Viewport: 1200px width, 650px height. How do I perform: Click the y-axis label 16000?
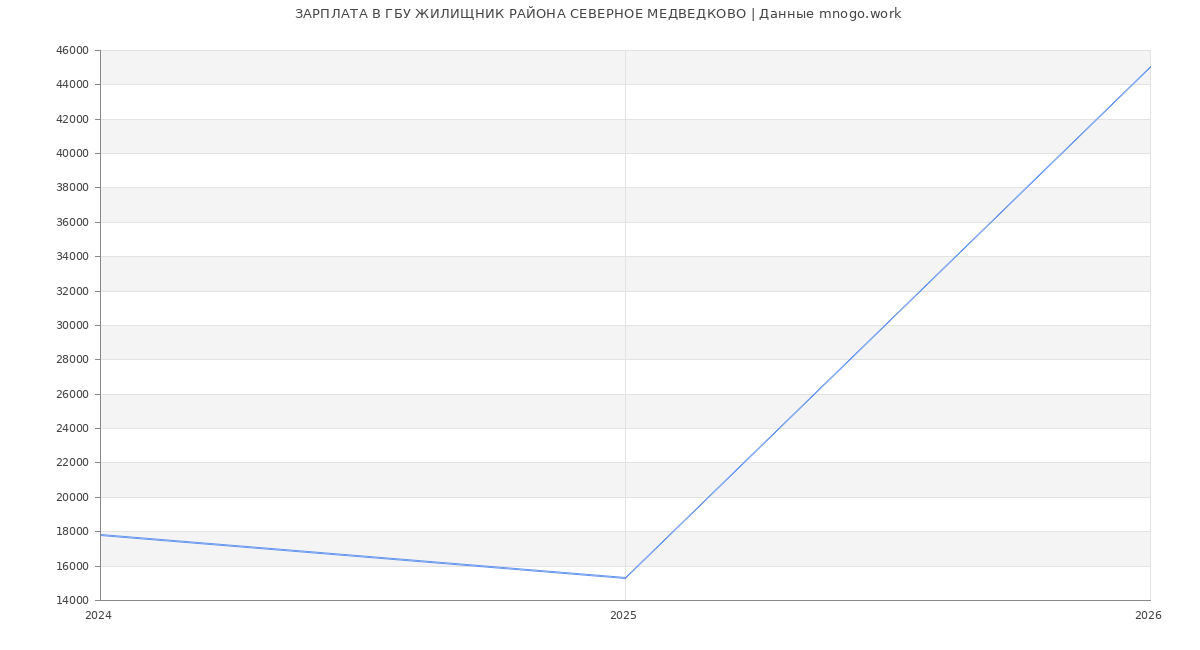pyautogui.click(x=74, y=566)
